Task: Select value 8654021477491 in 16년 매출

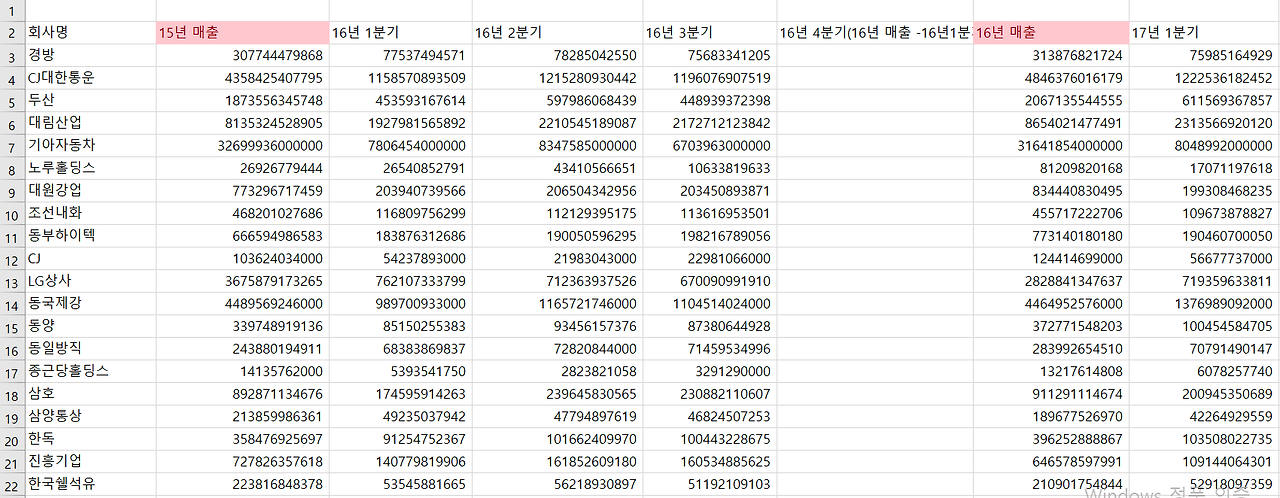Action: [1051, 123]
